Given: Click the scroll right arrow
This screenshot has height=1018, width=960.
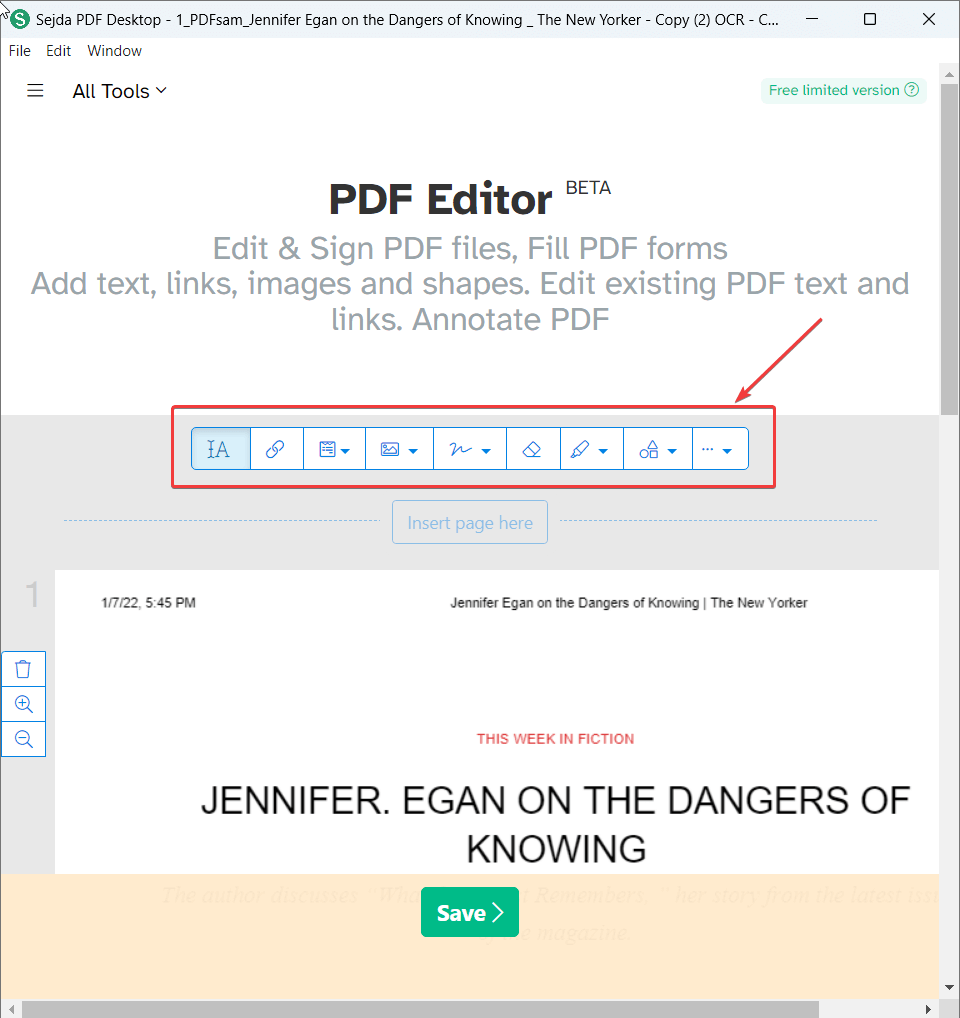Looking at the screenshot, I should tap(929, 1010).
